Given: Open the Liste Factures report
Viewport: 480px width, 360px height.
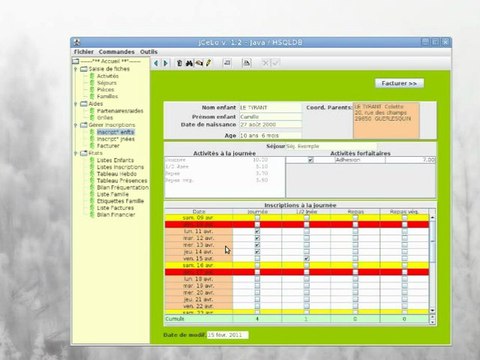Looking at the screenshot, I should [115, 208].
